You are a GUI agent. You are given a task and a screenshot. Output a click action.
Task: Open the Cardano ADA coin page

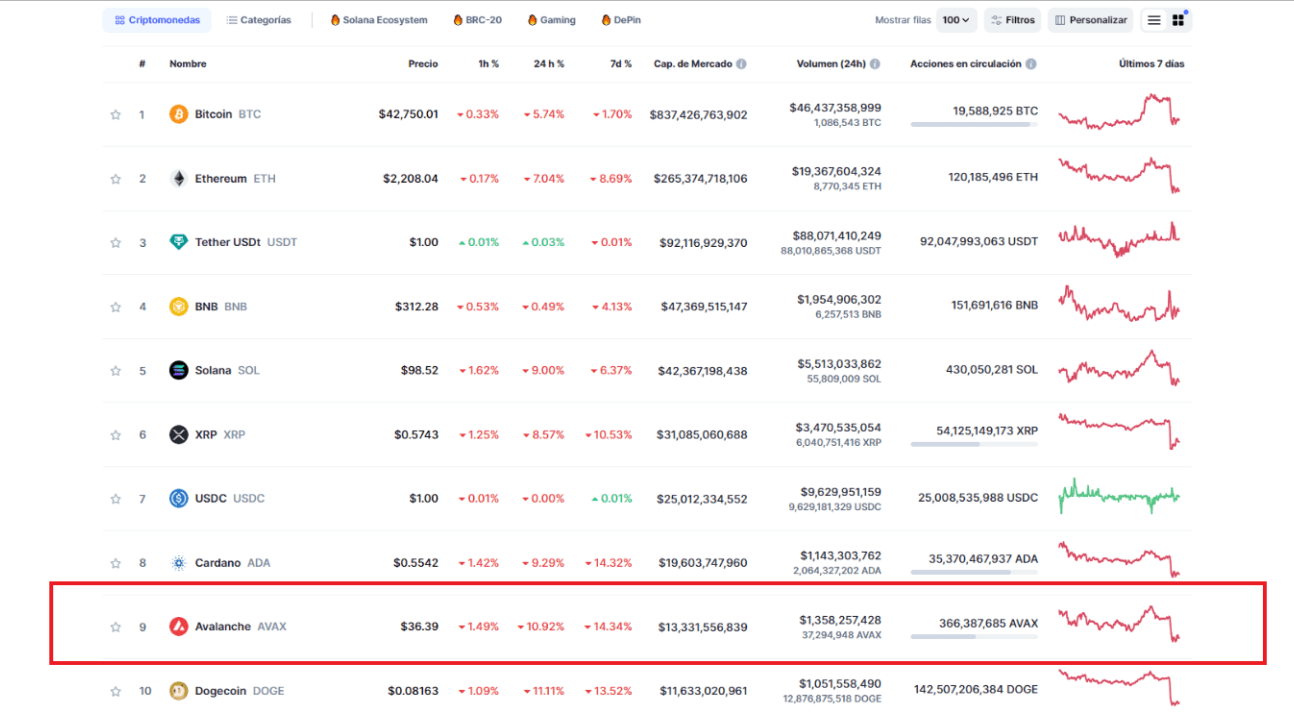pyautogui.click(x=218, y=563)
